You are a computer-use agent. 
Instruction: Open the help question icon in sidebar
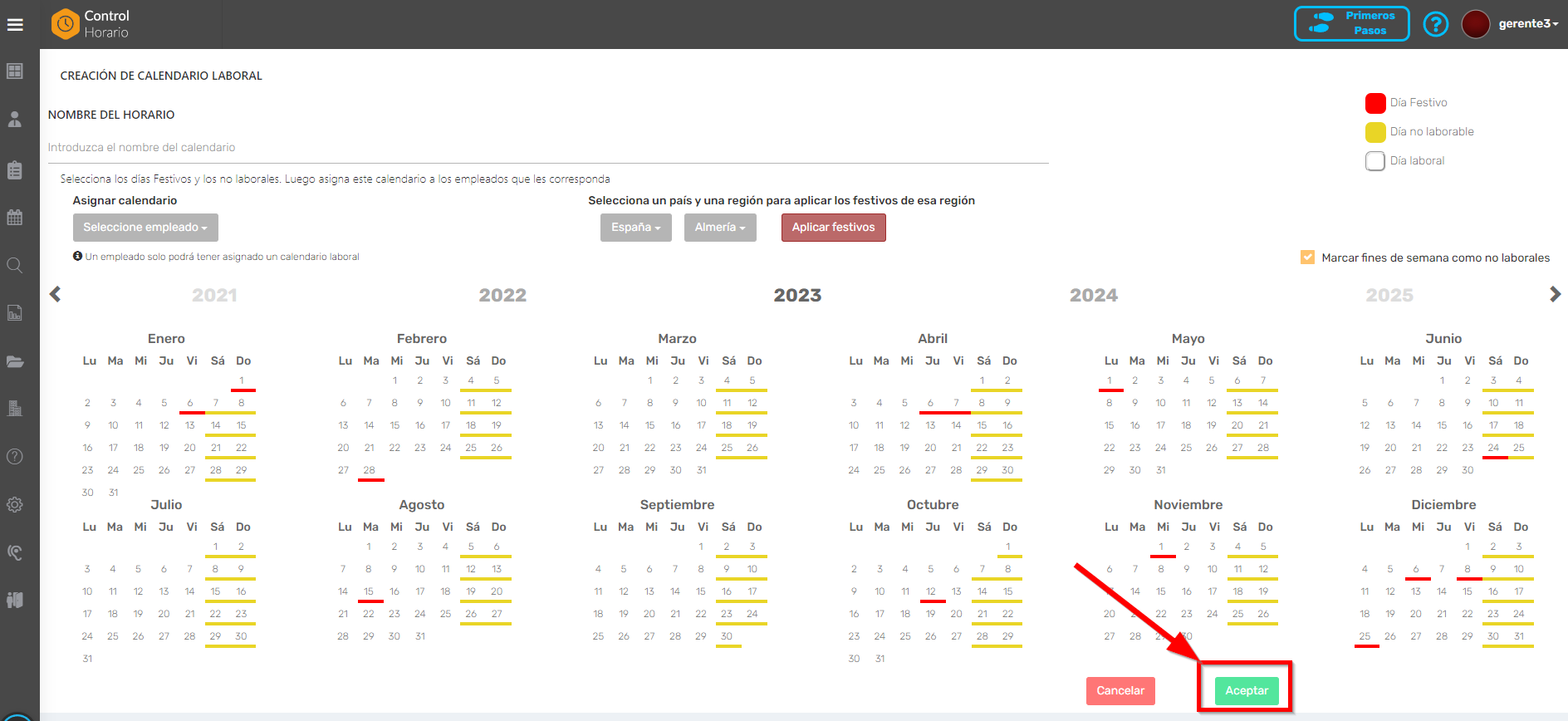tap(15, 457)
